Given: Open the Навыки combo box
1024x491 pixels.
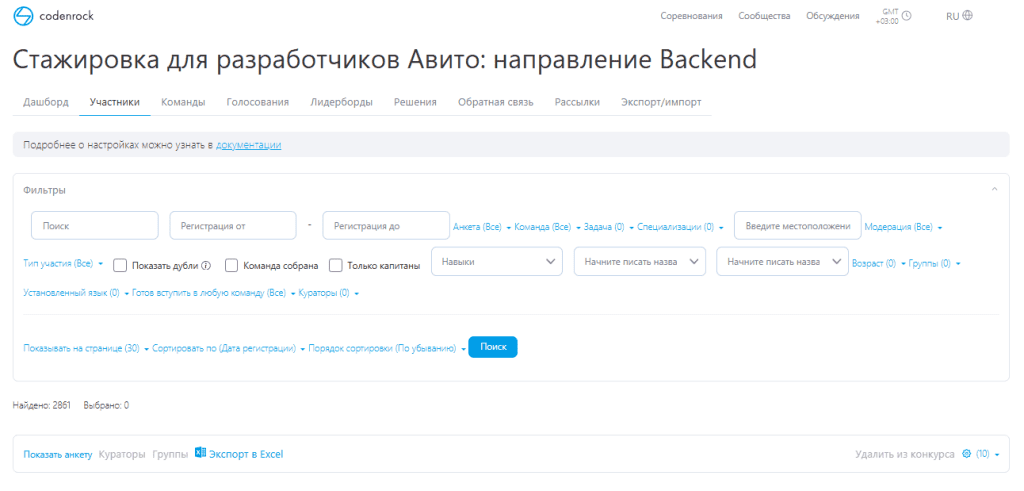Looking at the screenshot, I should (497, 261).
